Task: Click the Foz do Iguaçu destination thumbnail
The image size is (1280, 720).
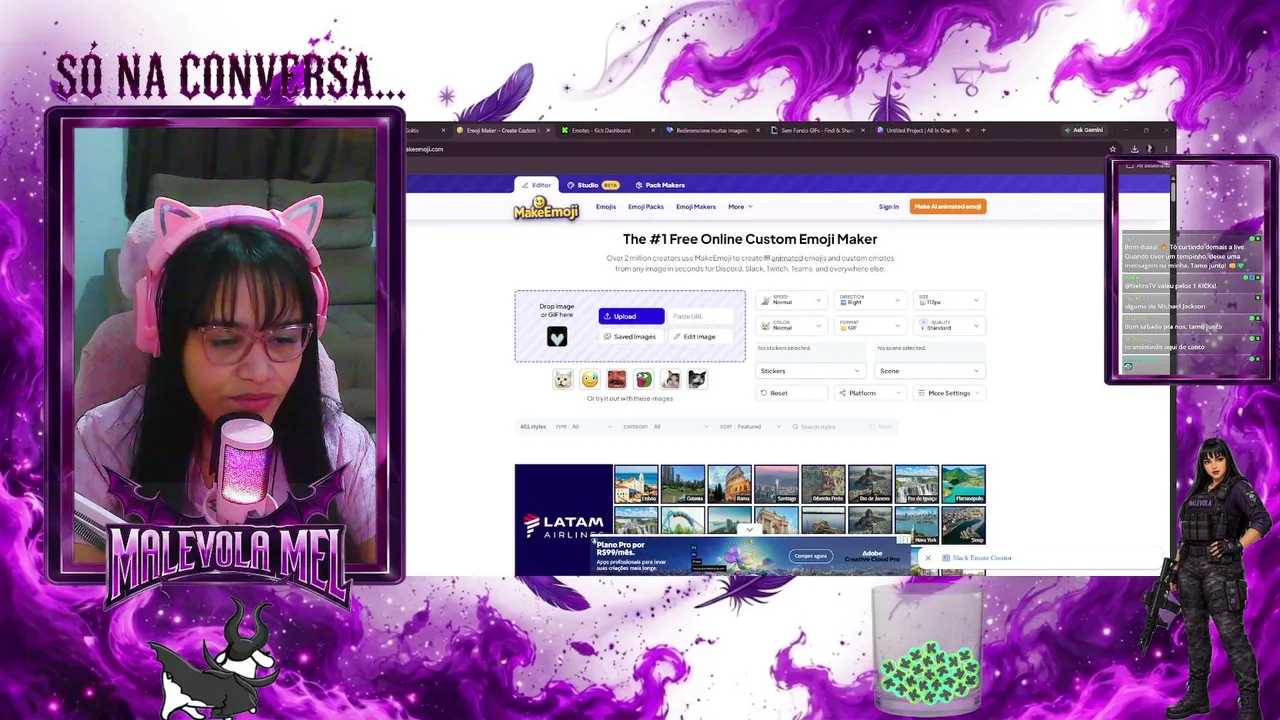Action: (x=917, y=484)
